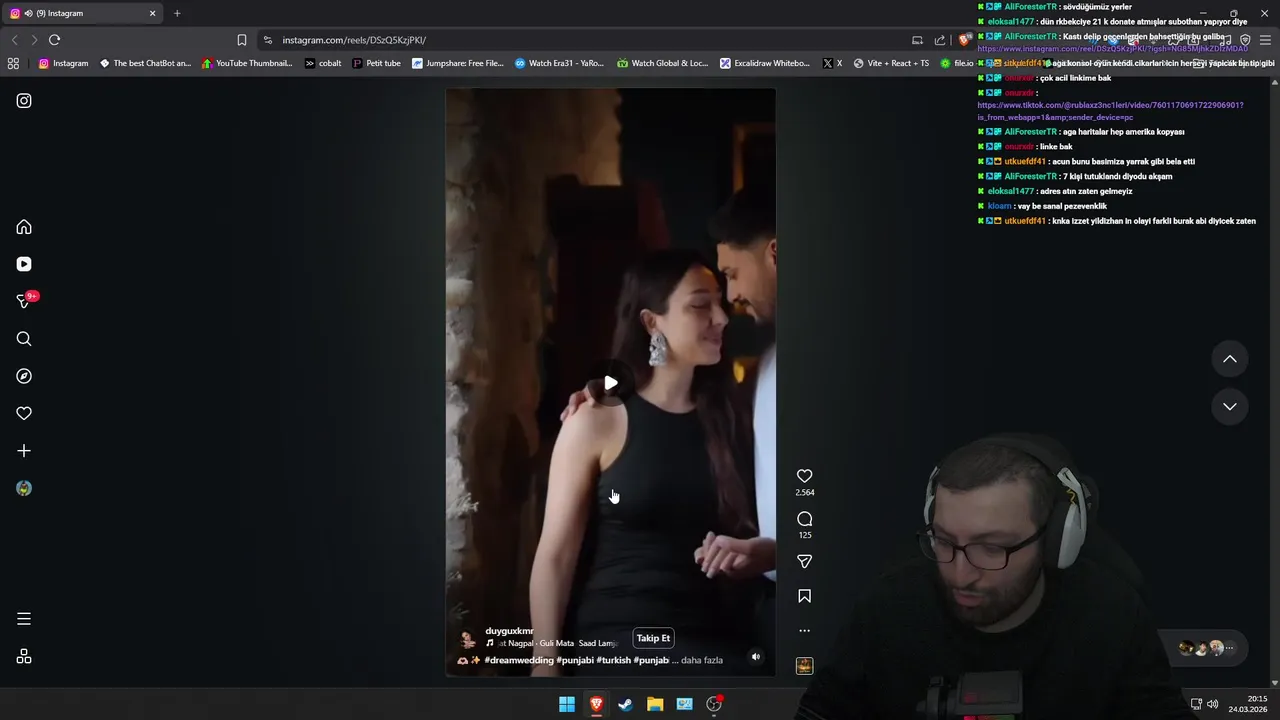Screen dimensions: 1280x720
Task: Reload the browser page
Action: coord(54,40)
